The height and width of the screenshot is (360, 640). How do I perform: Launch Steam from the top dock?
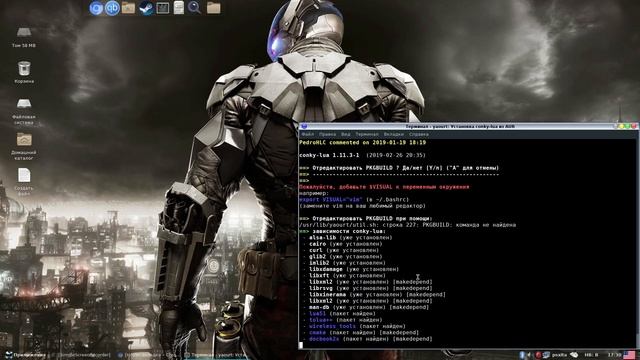[146, 8]
